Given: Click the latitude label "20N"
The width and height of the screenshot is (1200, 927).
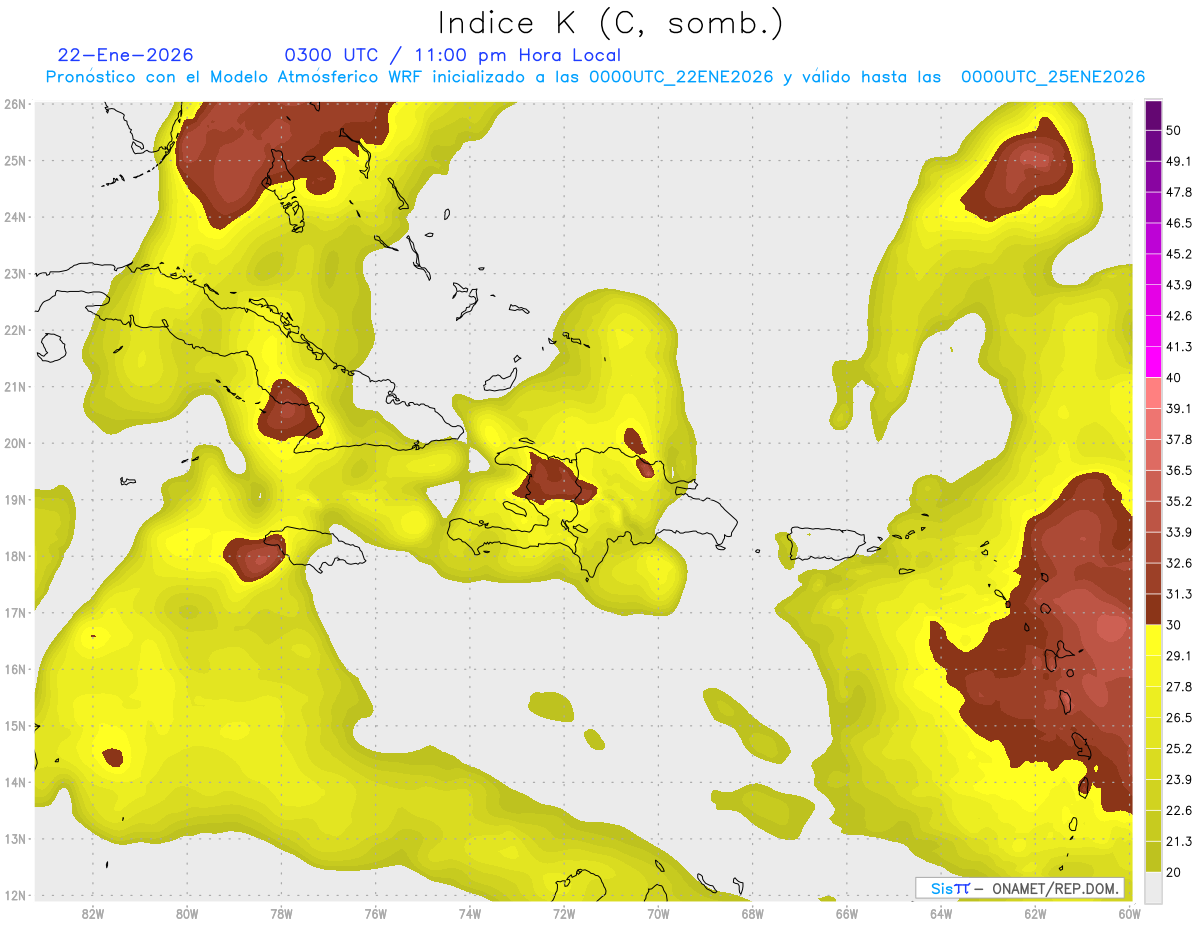Looking at the screenshot, I should 15,443.
